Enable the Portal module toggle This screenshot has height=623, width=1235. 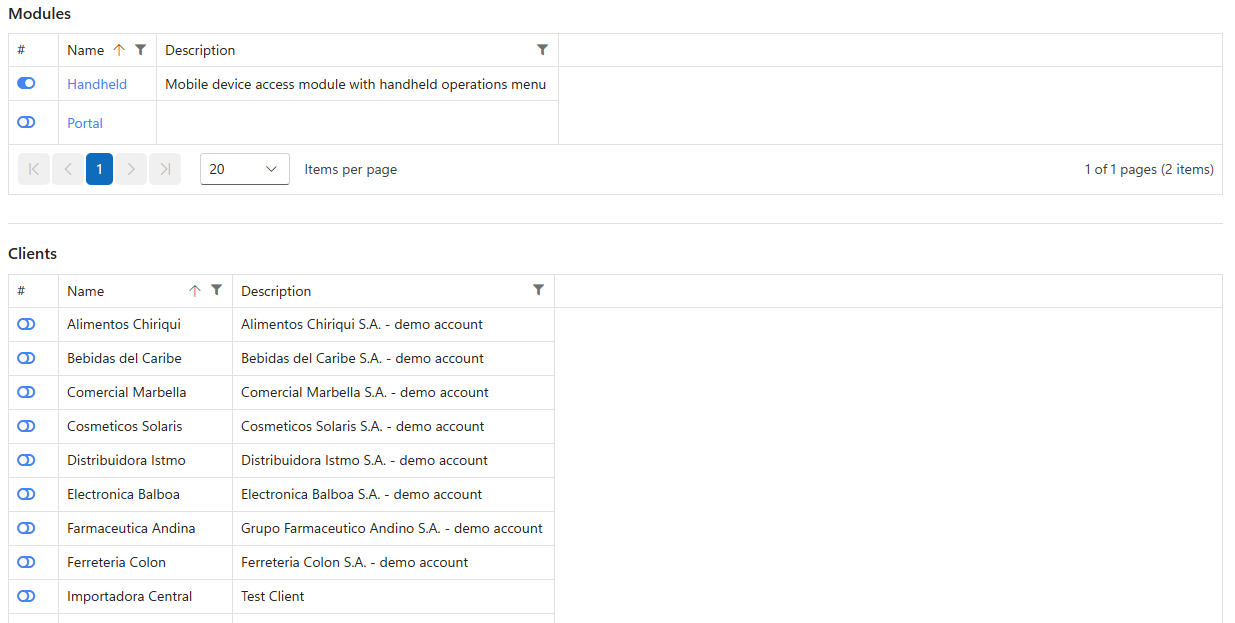point(26,122)
